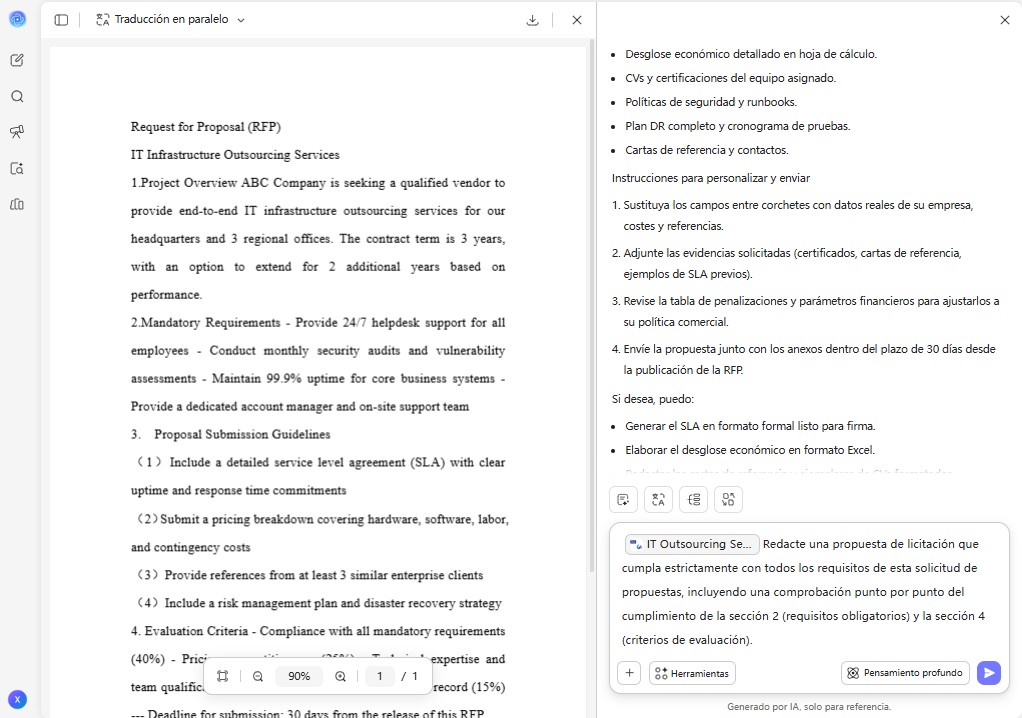This screenshot has height=718, width=1022.
Task: Click 'Desglose económico detallado en hoja de cálculo' bullet
Action: click(x=751, y=54)
